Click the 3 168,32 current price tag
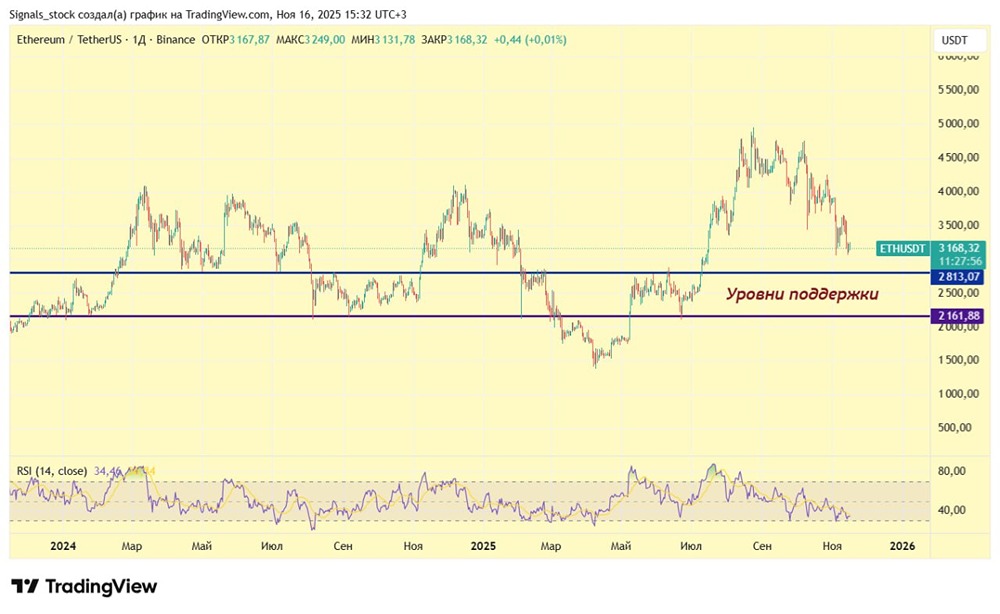Screen dimensions: 1000x614 click(958, 247)
